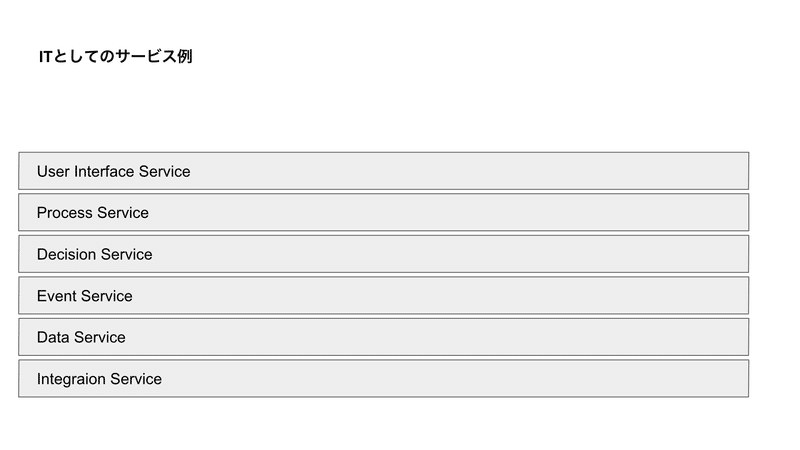Viewport: 800px width, 450px height.
Task: Click the word "Data"
Action: click(x=53, y=337)
